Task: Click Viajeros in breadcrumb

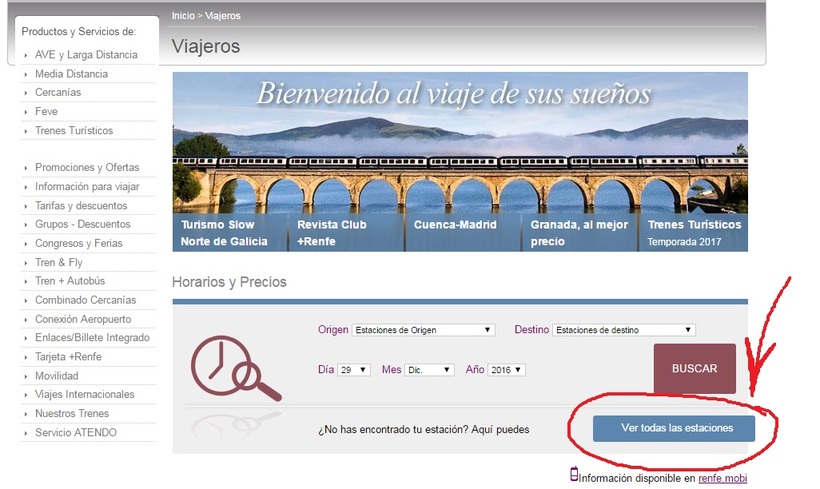Action: pyautogui.click(x=223, y=16)
